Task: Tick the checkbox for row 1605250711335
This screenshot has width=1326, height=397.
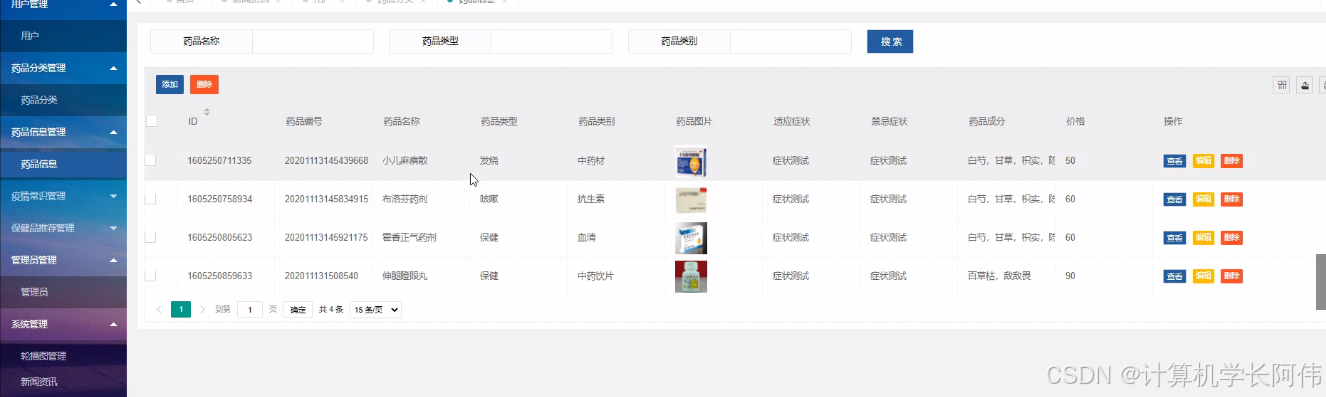Action: (x=151, y=160)
